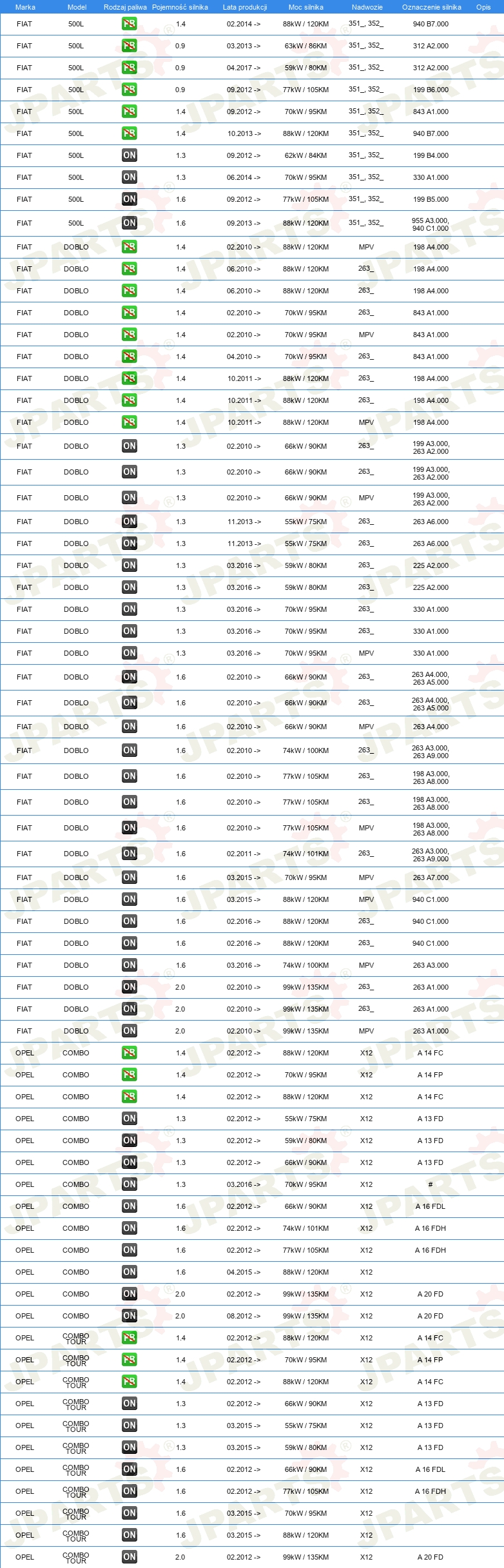The height and width of the screenshot is (1568, 504).
Task: Click diesel ON icon in DOBLO 03.2016 70kW MPV row
Action: [x=129, y=653]
